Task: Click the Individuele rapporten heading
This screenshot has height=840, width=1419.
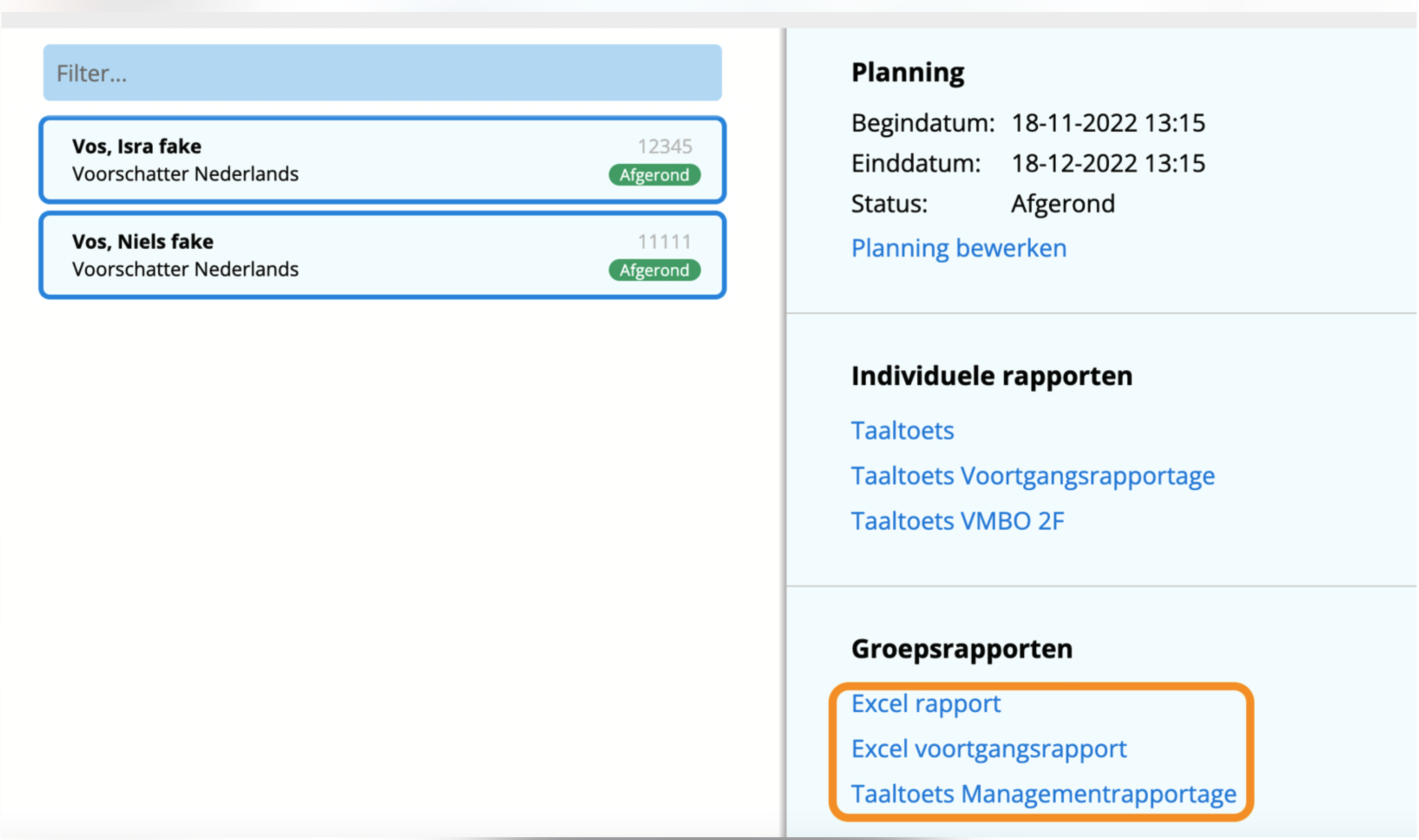Action: (x=991, y=376)
